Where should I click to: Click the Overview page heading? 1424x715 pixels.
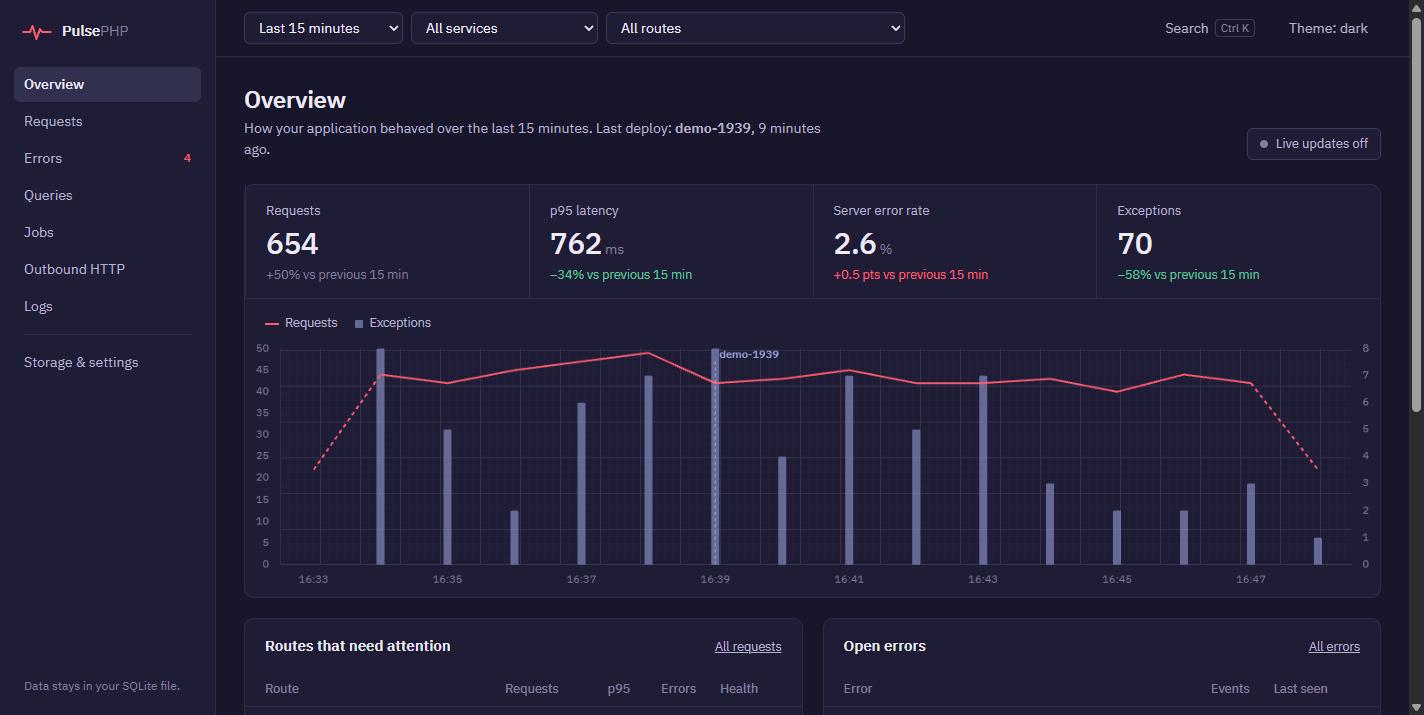[295, 100]
